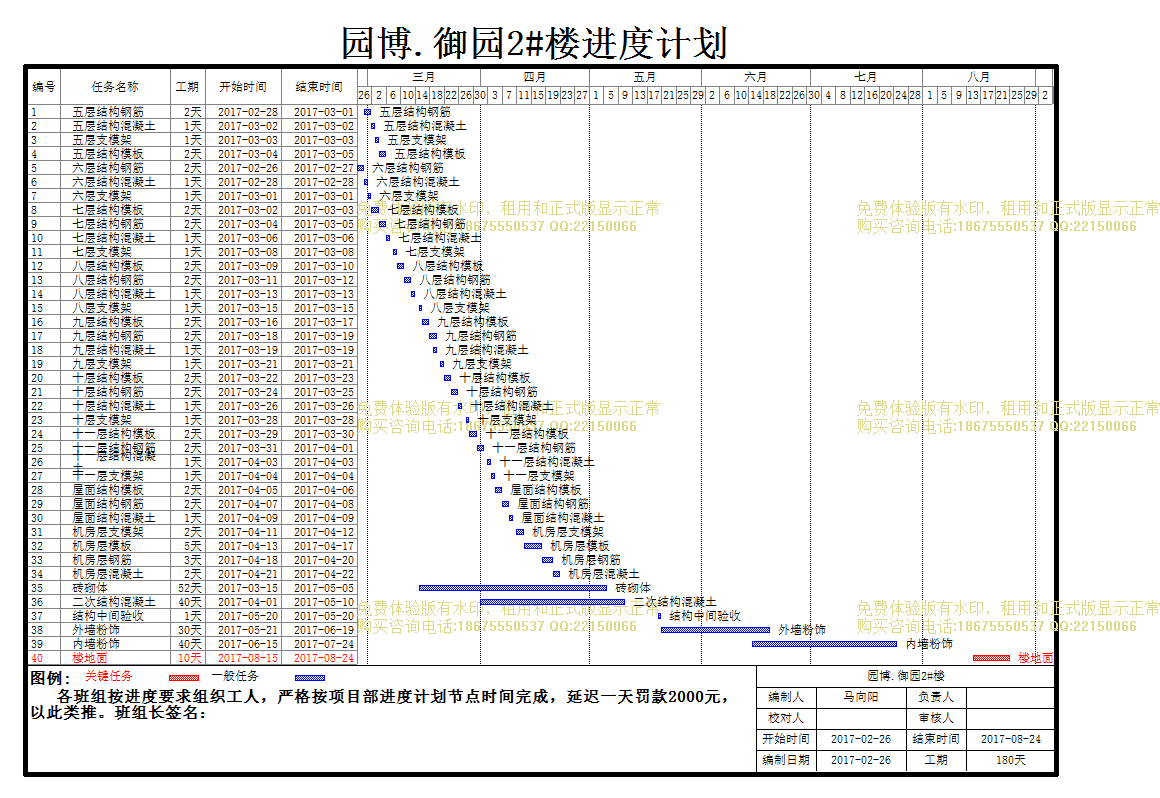This screenshot has width=1160, height=798.
Task: Select the 编号 column header
Action: [x=44, y=87]
